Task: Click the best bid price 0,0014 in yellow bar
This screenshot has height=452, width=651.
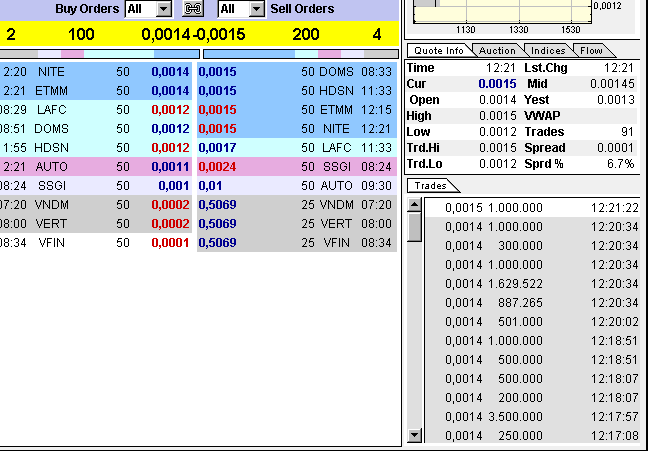Action: coord(165,35)
